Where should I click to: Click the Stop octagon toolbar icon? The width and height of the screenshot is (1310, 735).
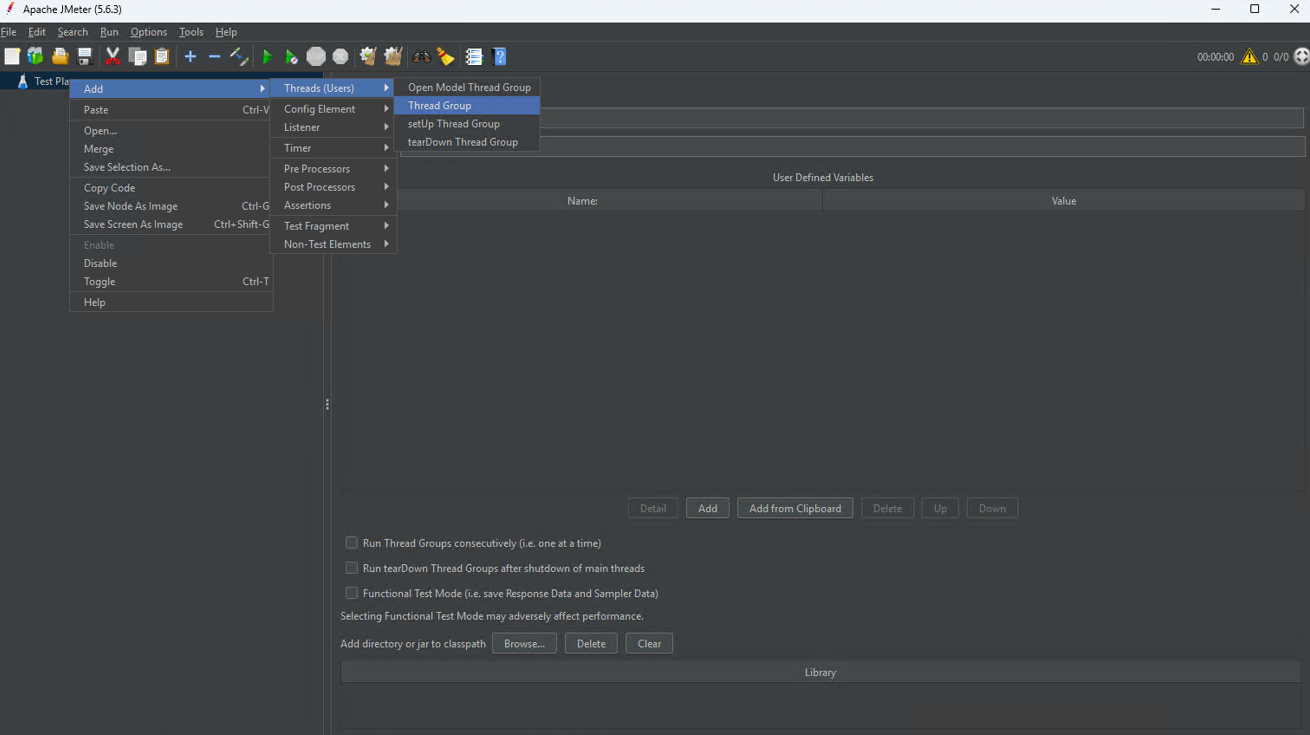click(316, 57)
